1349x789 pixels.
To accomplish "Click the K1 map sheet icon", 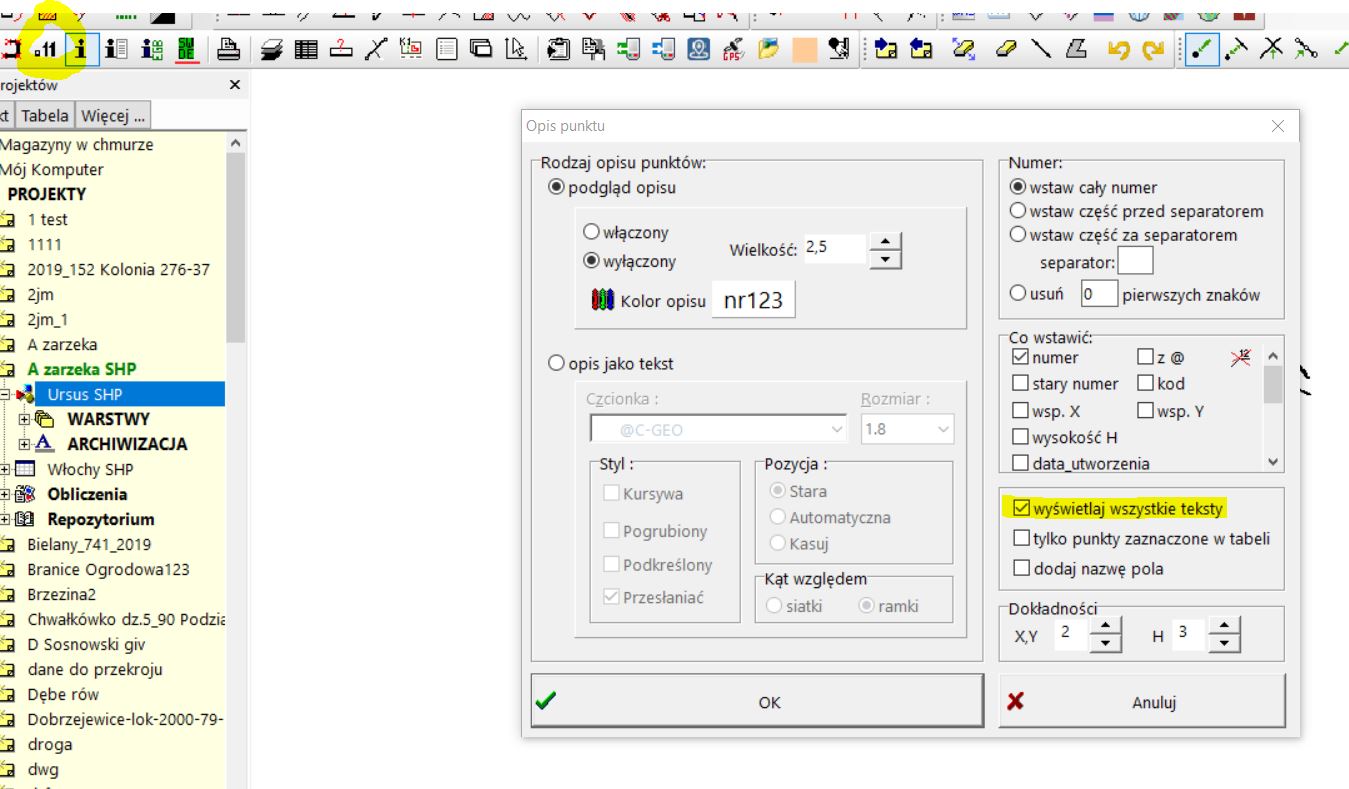I will [x=410, y=49].
